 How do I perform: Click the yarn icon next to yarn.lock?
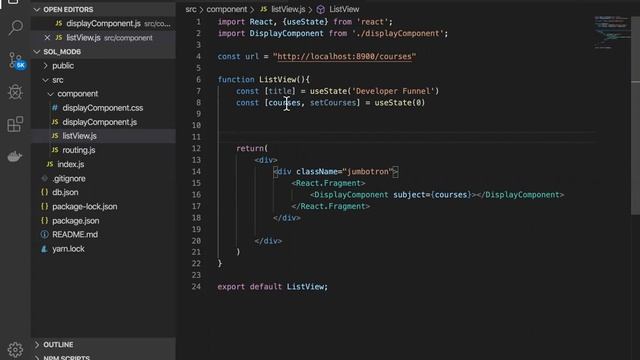click(44, 249)
